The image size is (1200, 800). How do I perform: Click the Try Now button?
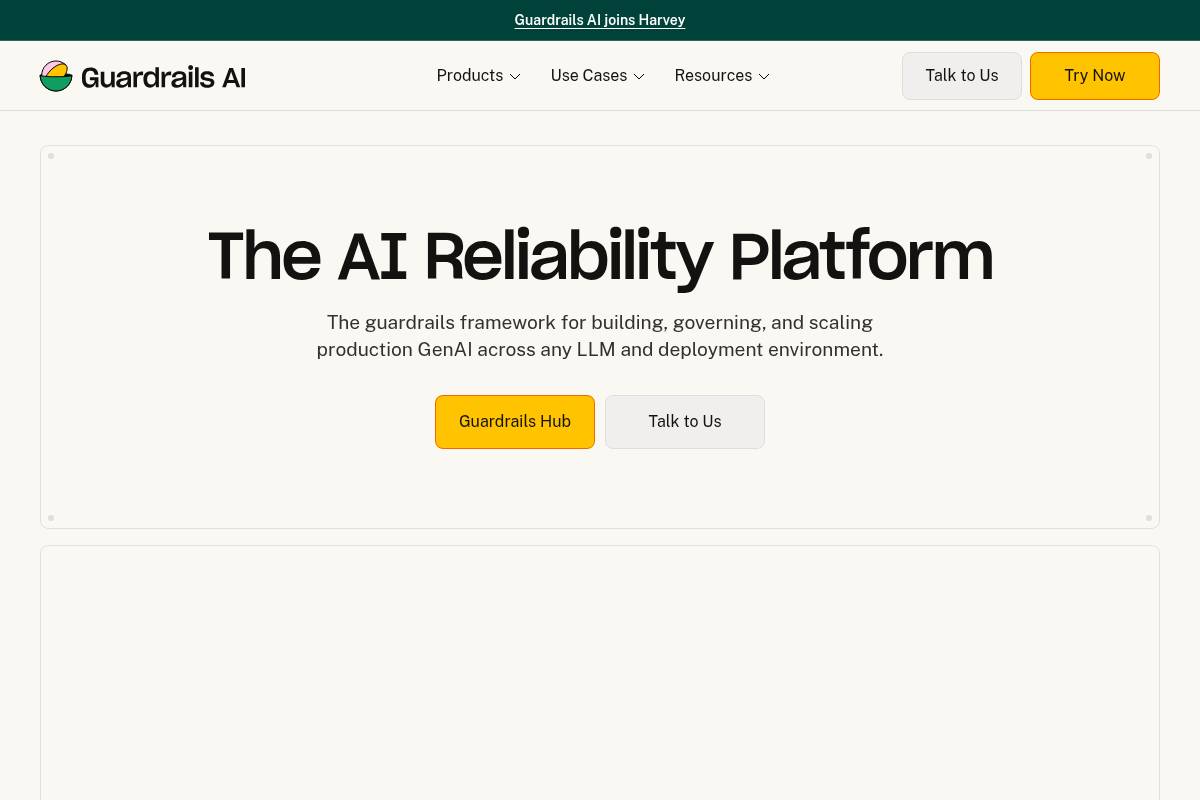tap(1095, 76)
